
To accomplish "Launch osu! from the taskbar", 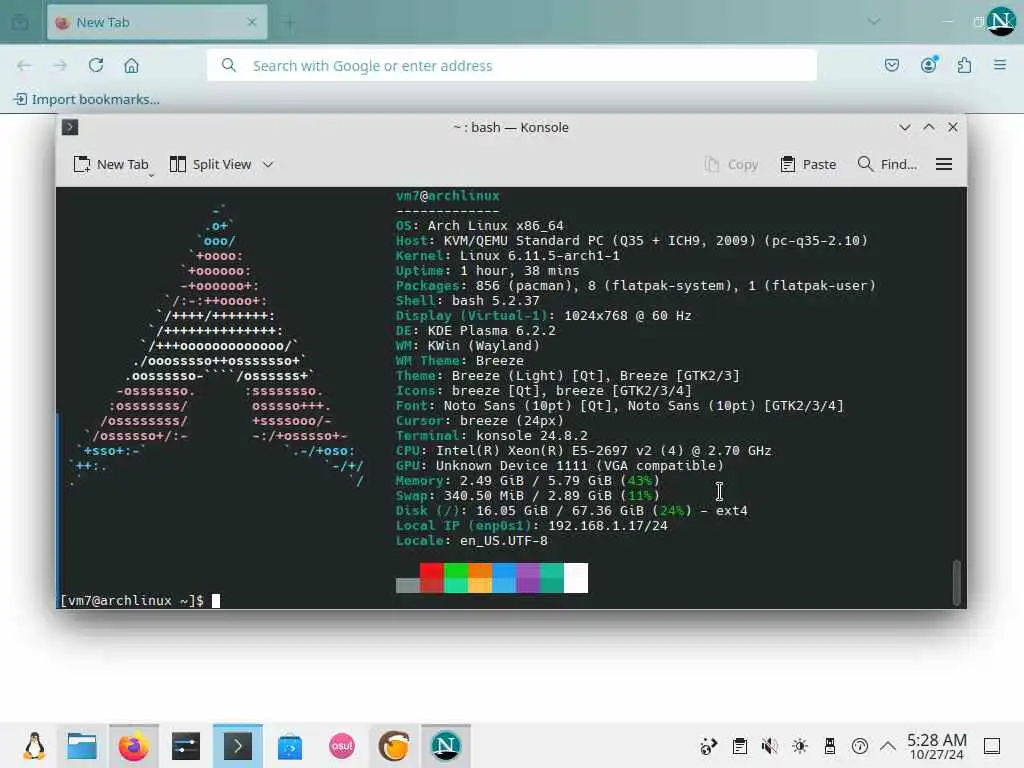I will click(x=342, y=746).
